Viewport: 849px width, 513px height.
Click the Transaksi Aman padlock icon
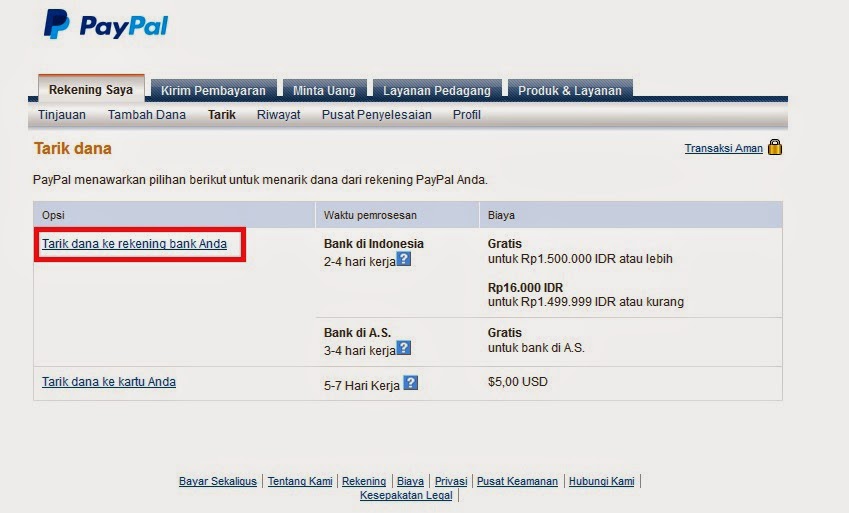(x=775, y=147)
